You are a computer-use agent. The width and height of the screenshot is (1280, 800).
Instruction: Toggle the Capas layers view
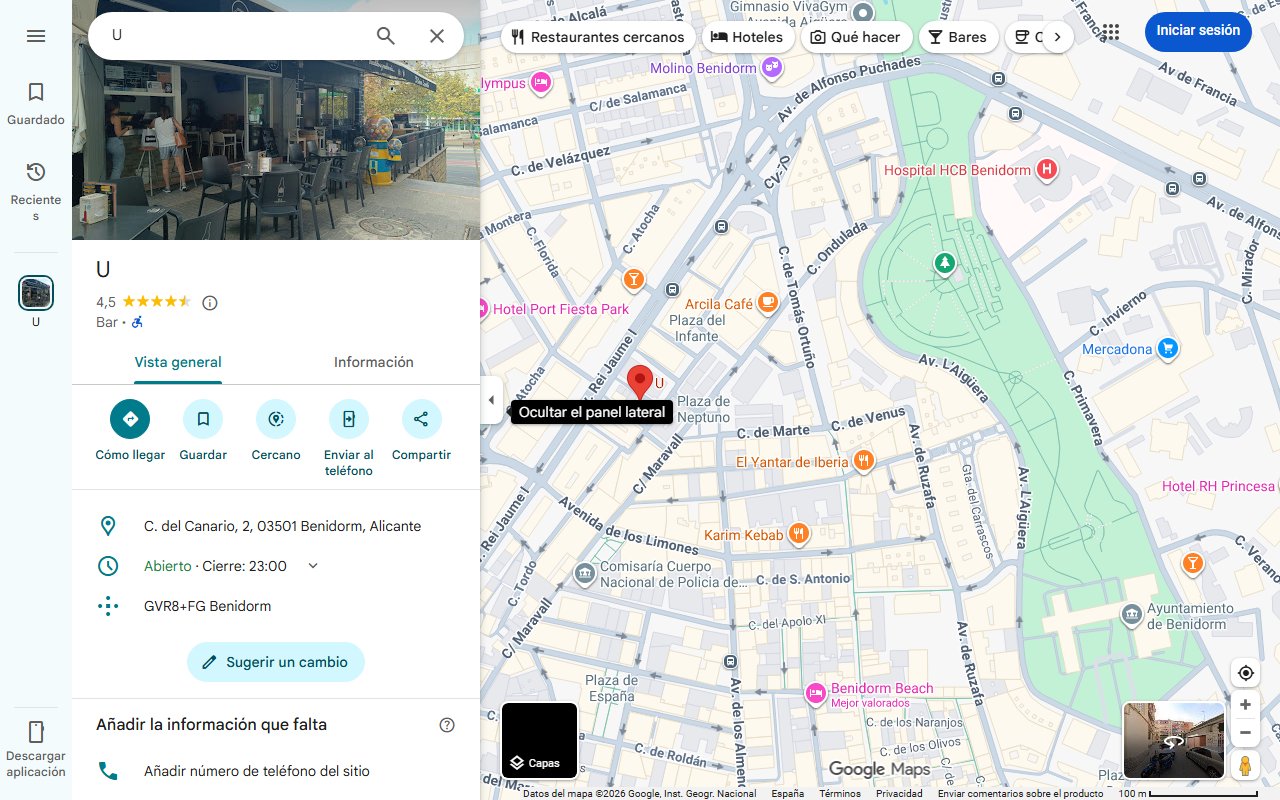click(x=539, y=740)
